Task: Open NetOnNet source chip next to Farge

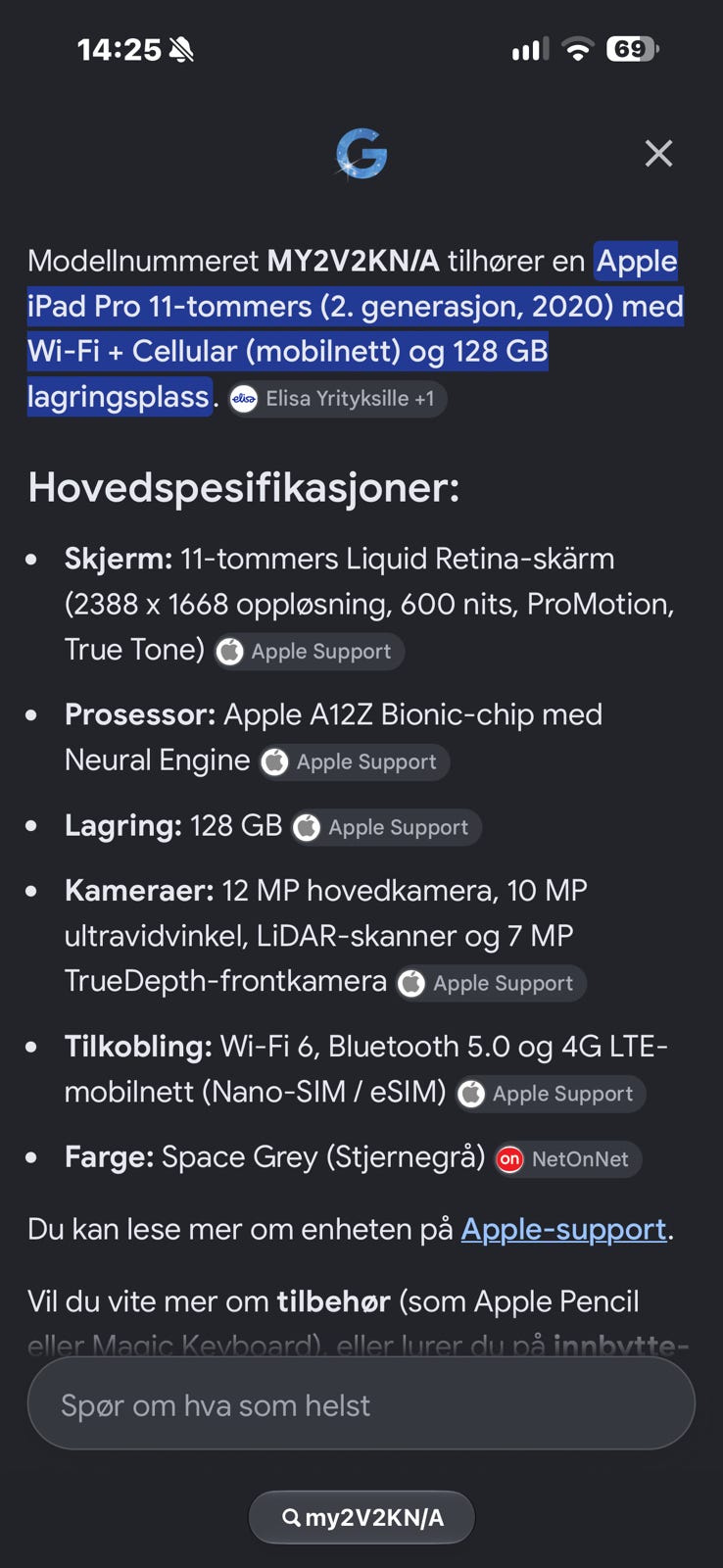Action: [x=568, y=1159]
